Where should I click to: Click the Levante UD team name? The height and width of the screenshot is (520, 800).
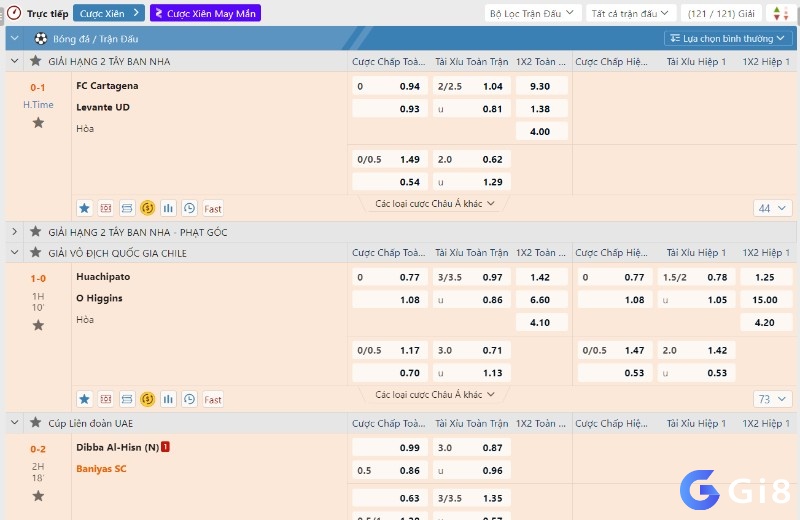(x=103, y=107)
